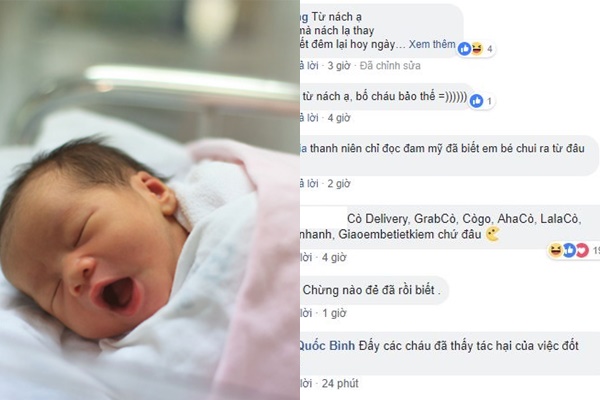Click the '2 giờ' timestamp under đam mỹ comment
The height and width of the screenshot is (400, 600).
click(x=339, y=183)
